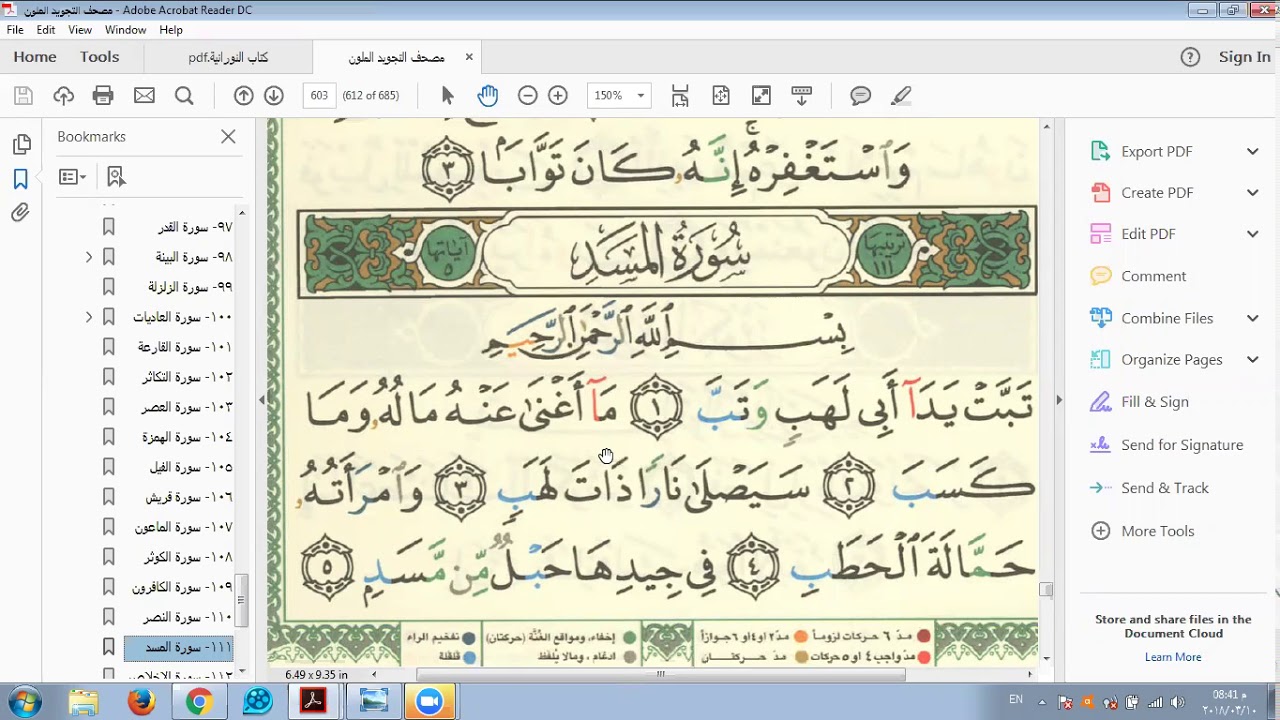Select the سورة الكوثر bookmark
The image size is (1280, 720).
(188, 557)
